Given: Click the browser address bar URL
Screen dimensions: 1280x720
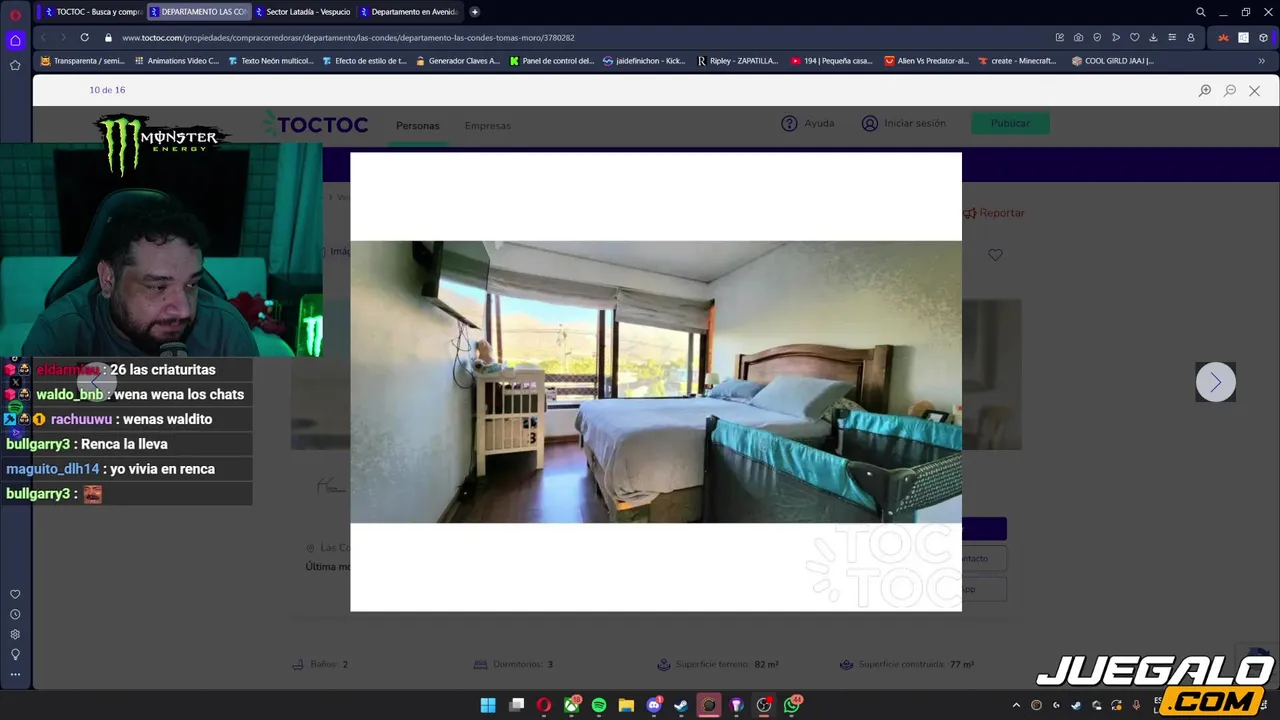Looking at the screenshot, I should point(348,38).
